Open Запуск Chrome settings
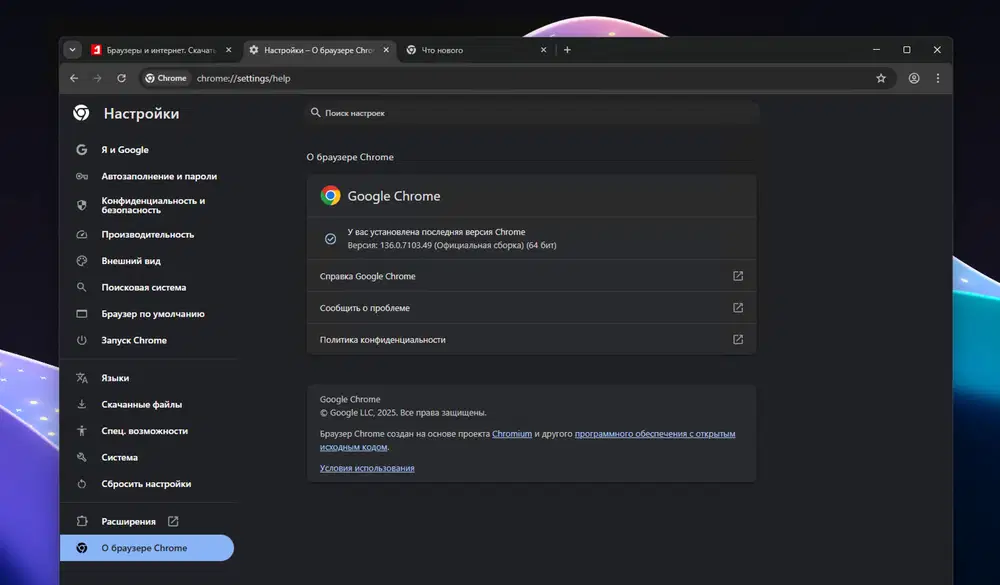This screenshot has height=585, width=1000. pyautogui.click(x=134, y=340)
